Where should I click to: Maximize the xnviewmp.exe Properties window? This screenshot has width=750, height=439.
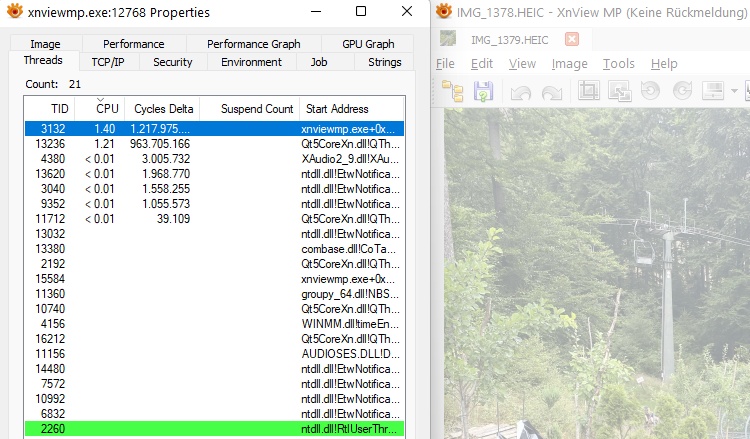[x=361, y=11]
